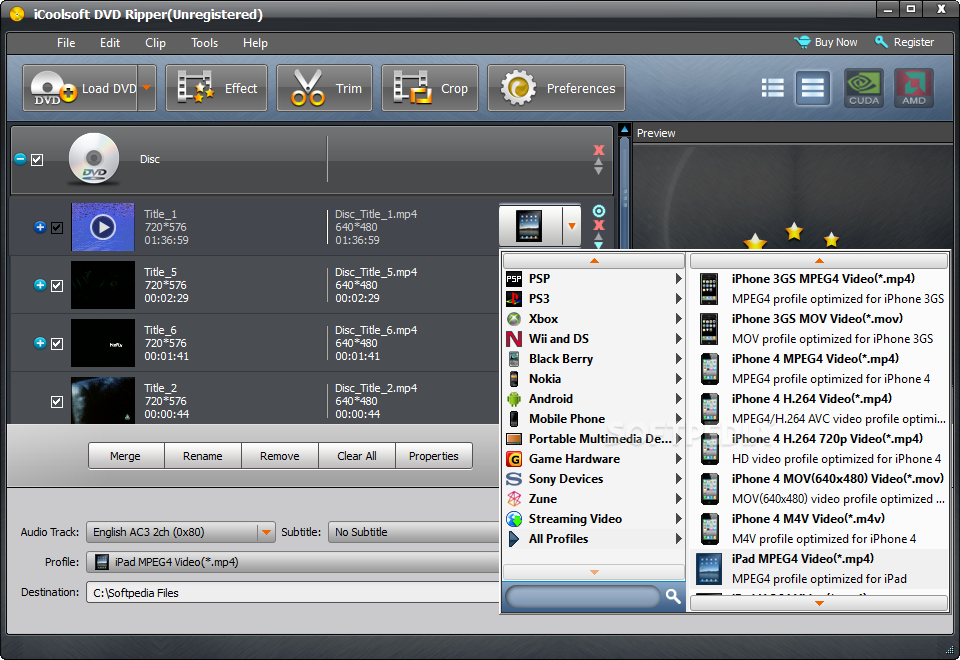
Task: Open Preferences gear button
Action: (x=557, y=88)
